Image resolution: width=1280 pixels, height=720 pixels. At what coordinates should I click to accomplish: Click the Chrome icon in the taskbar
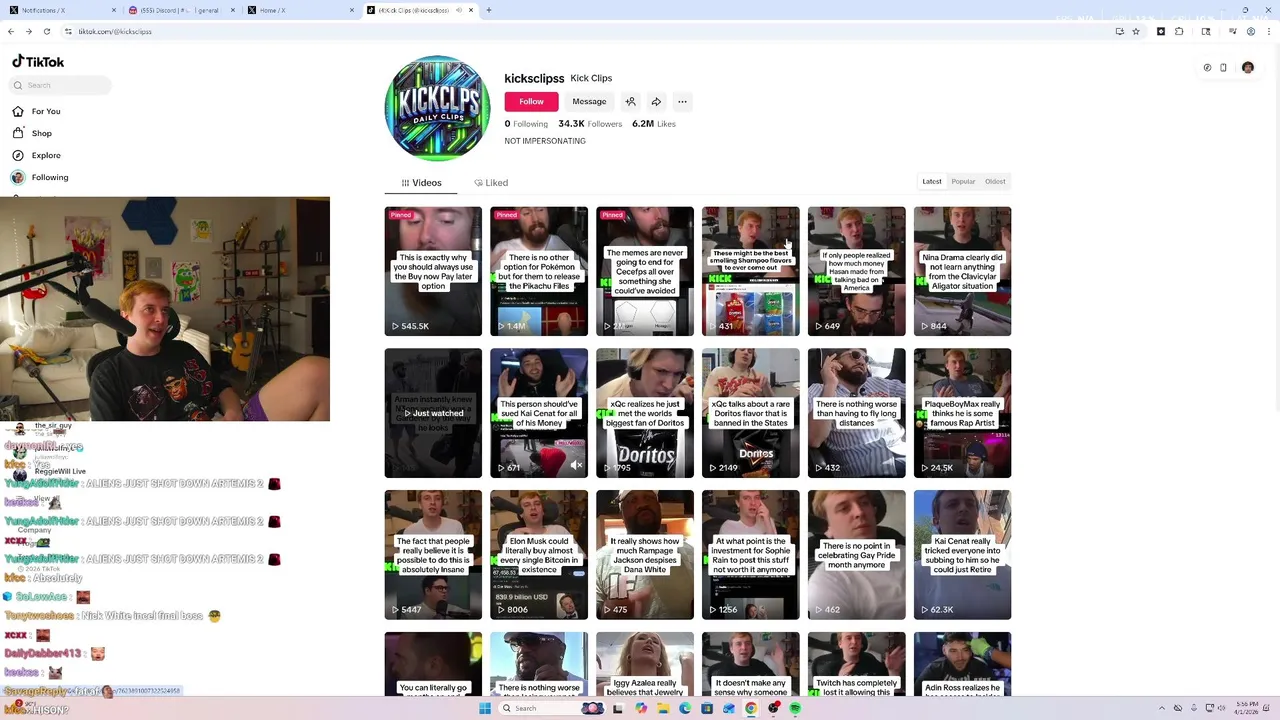[751, 708]
